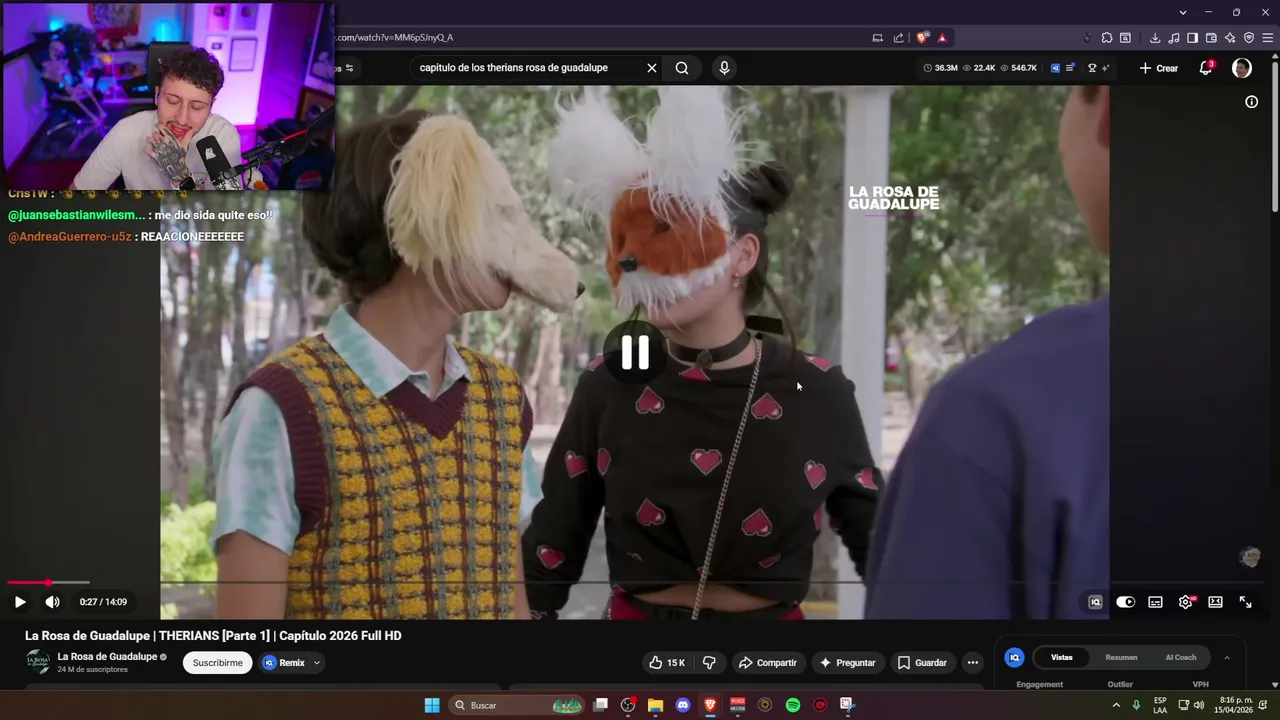Open browser downloads icon
The width and height of the screenshot is (1280, 720).
pos(1155,38)
